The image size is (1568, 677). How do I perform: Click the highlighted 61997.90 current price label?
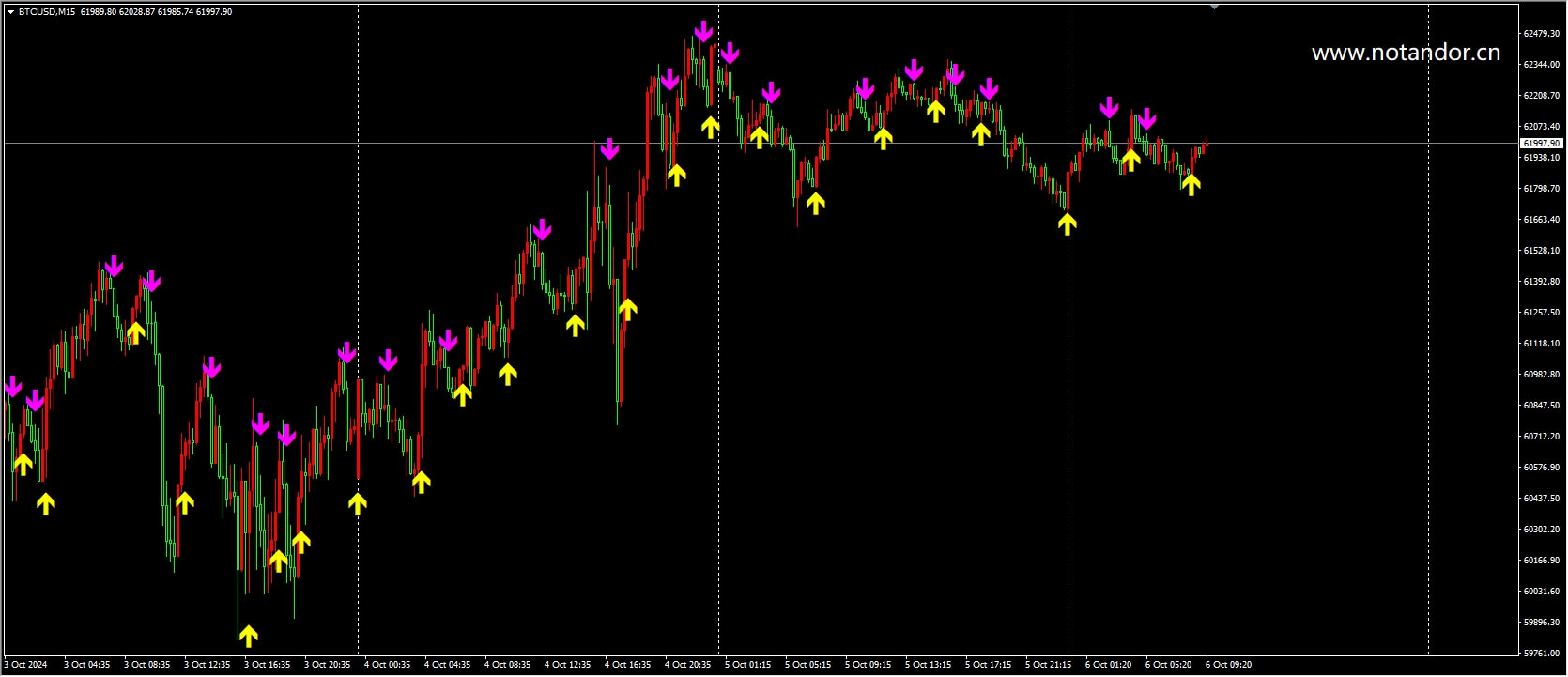1541,144
